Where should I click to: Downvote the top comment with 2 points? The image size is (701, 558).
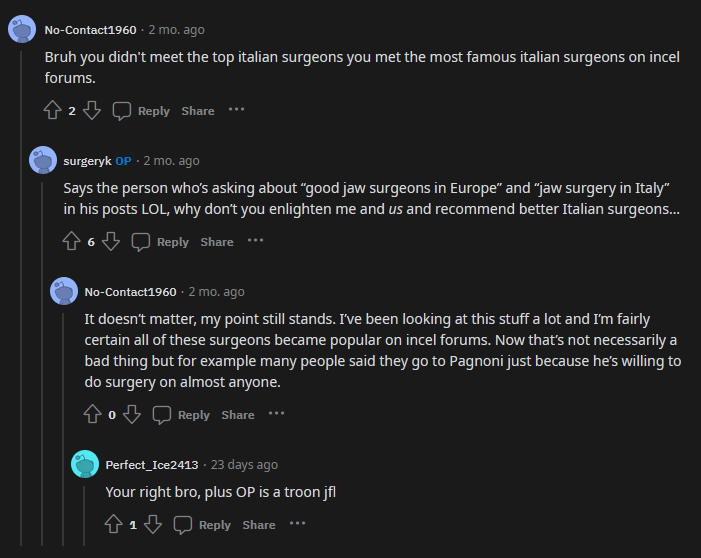coord(92,110)
